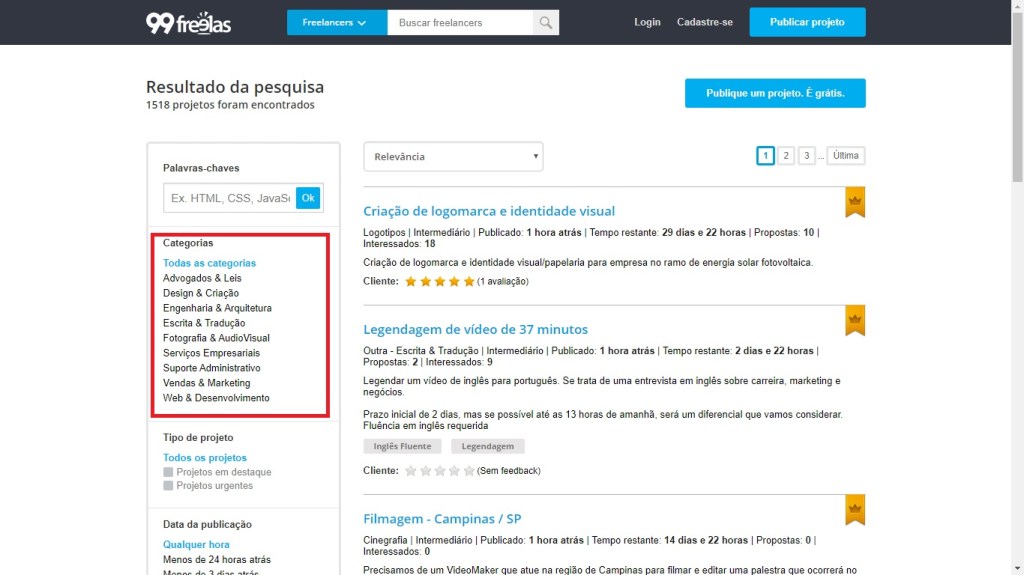Click the Inglês Fluente skill tag

point(402,447)
